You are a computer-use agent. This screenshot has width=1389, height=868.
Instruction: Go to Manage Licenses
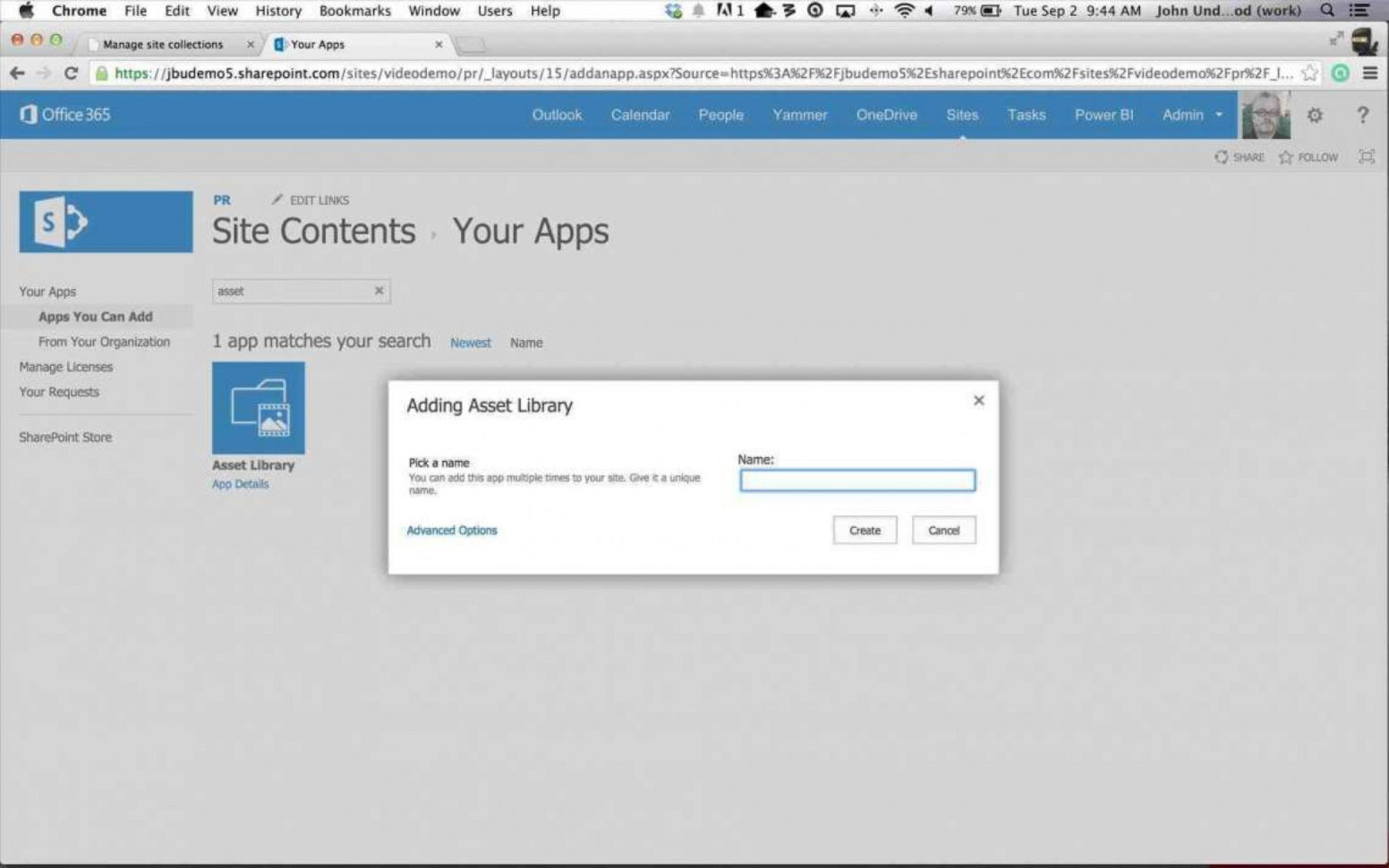66,367
